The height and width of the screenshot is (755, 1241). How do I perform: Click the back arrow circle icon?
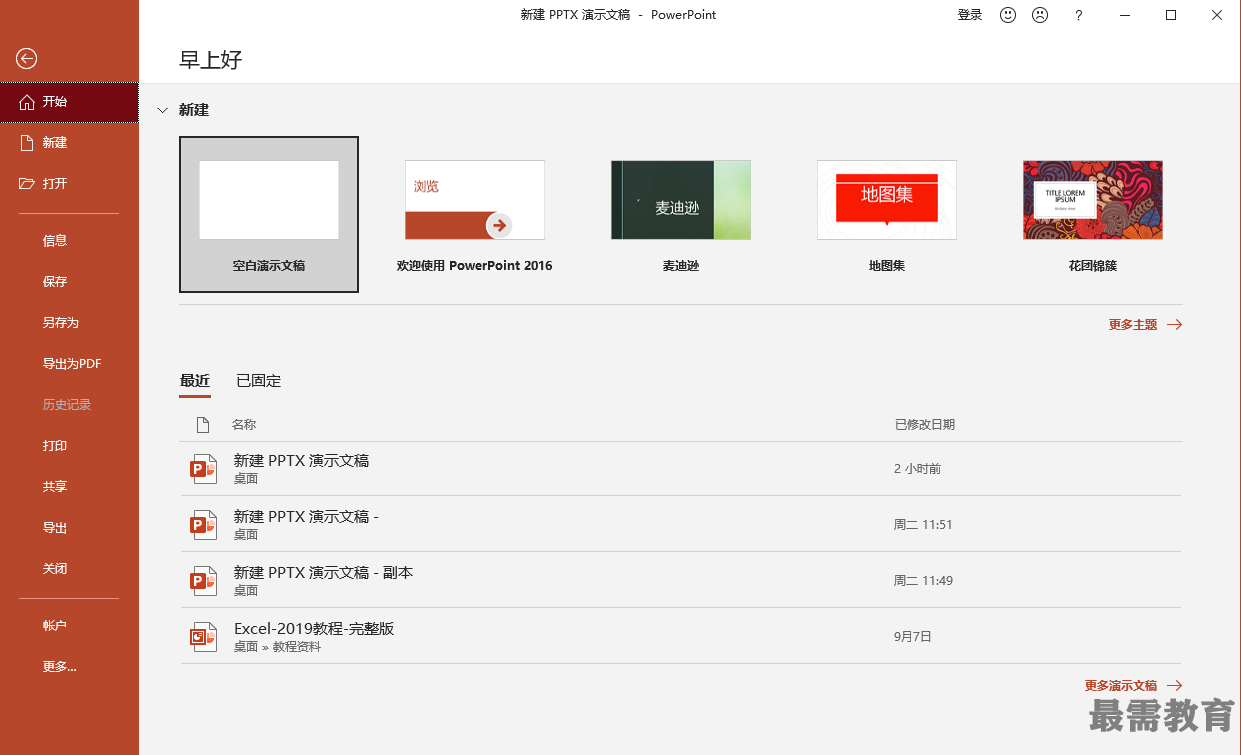pyautogui.click(x=27, y=59)
